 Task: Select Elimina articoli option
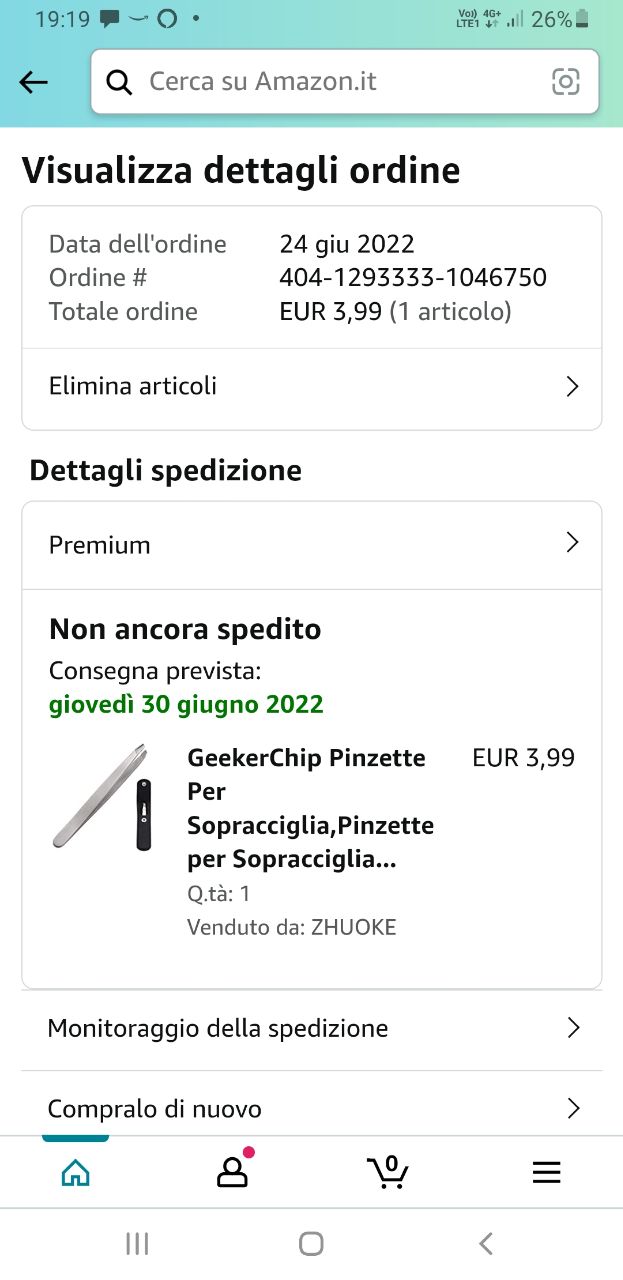tap(133, 386)
